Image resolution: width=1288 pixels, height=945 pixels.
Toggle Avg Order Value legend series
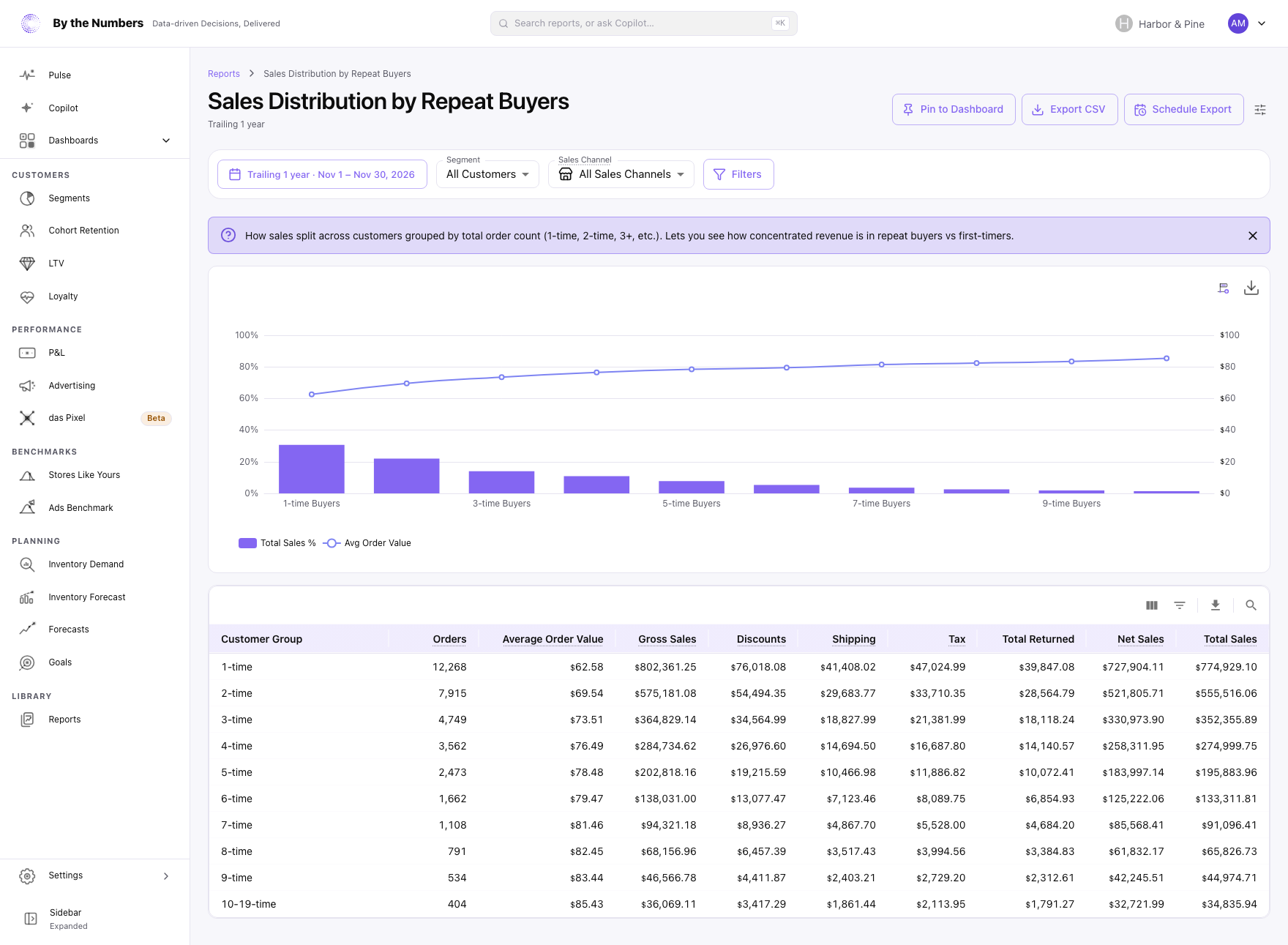pos(367,543)
